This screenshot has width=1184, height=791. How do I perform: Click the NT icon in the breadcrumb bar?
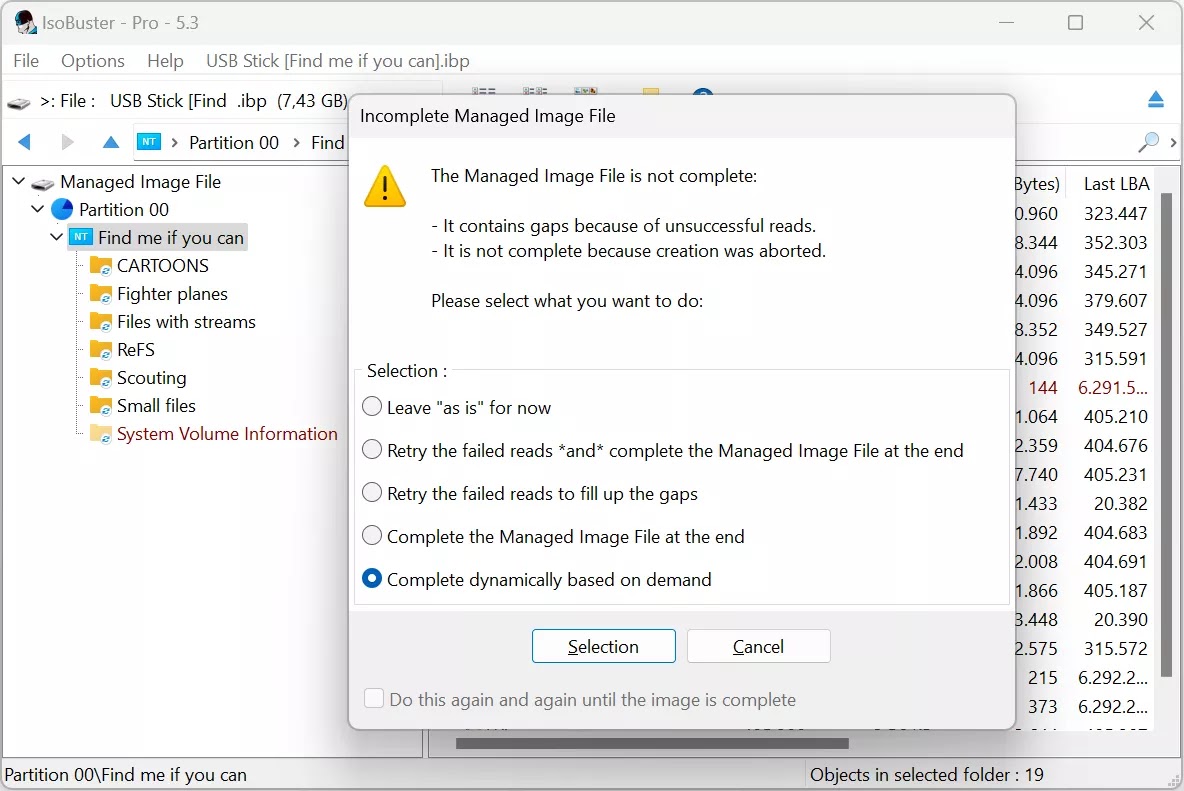coord(148,142)
